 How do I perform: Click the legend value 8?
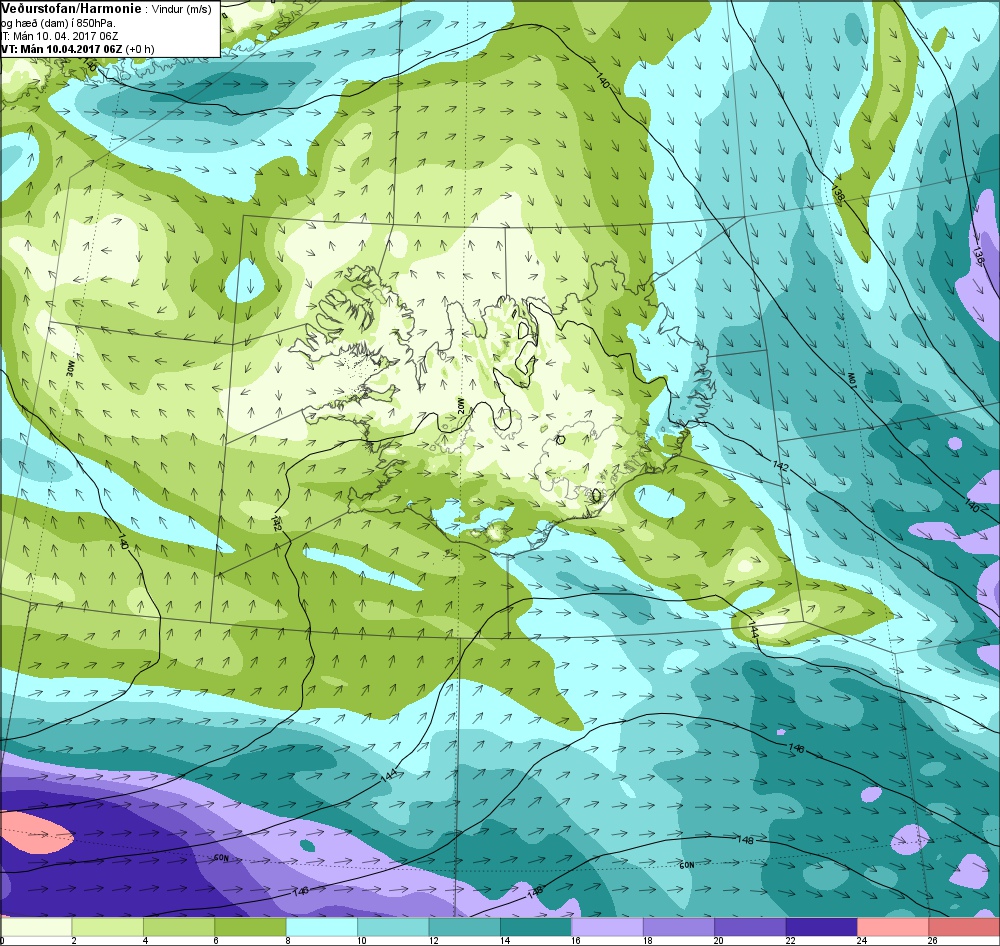[x=288, y=941]
